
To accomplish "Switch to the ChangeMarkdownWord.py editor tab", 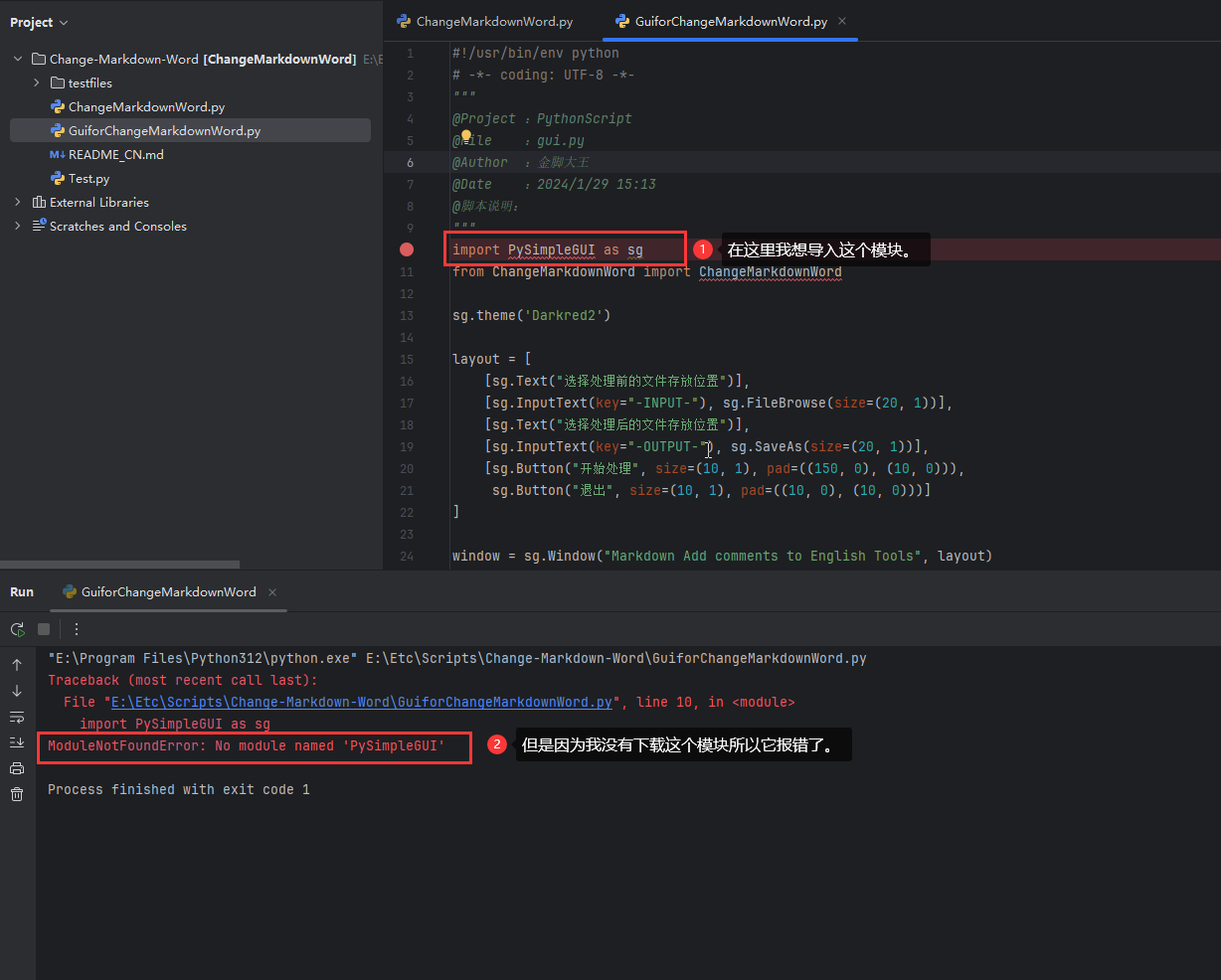I will [x=485, y=21].
